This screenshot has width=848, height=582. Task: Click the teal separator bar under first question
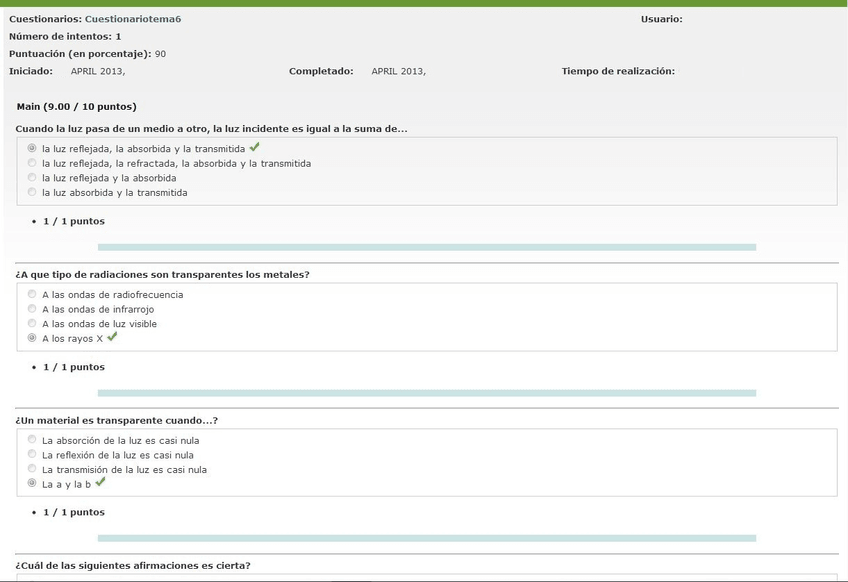click(426, 247)
